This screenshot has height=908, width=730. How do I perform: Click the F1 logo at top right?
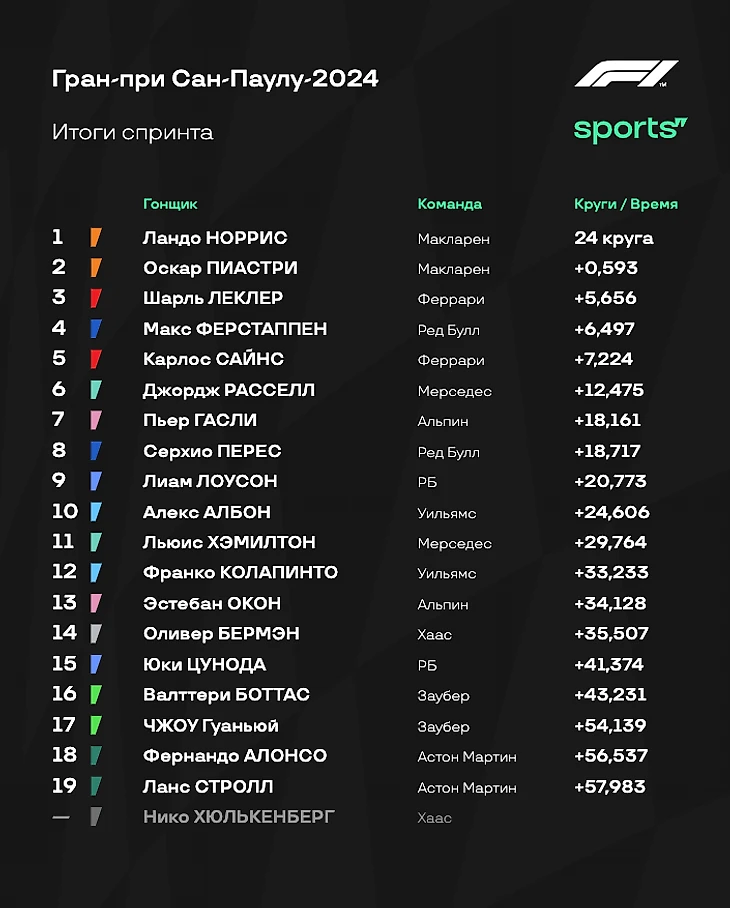pos(625,75)
